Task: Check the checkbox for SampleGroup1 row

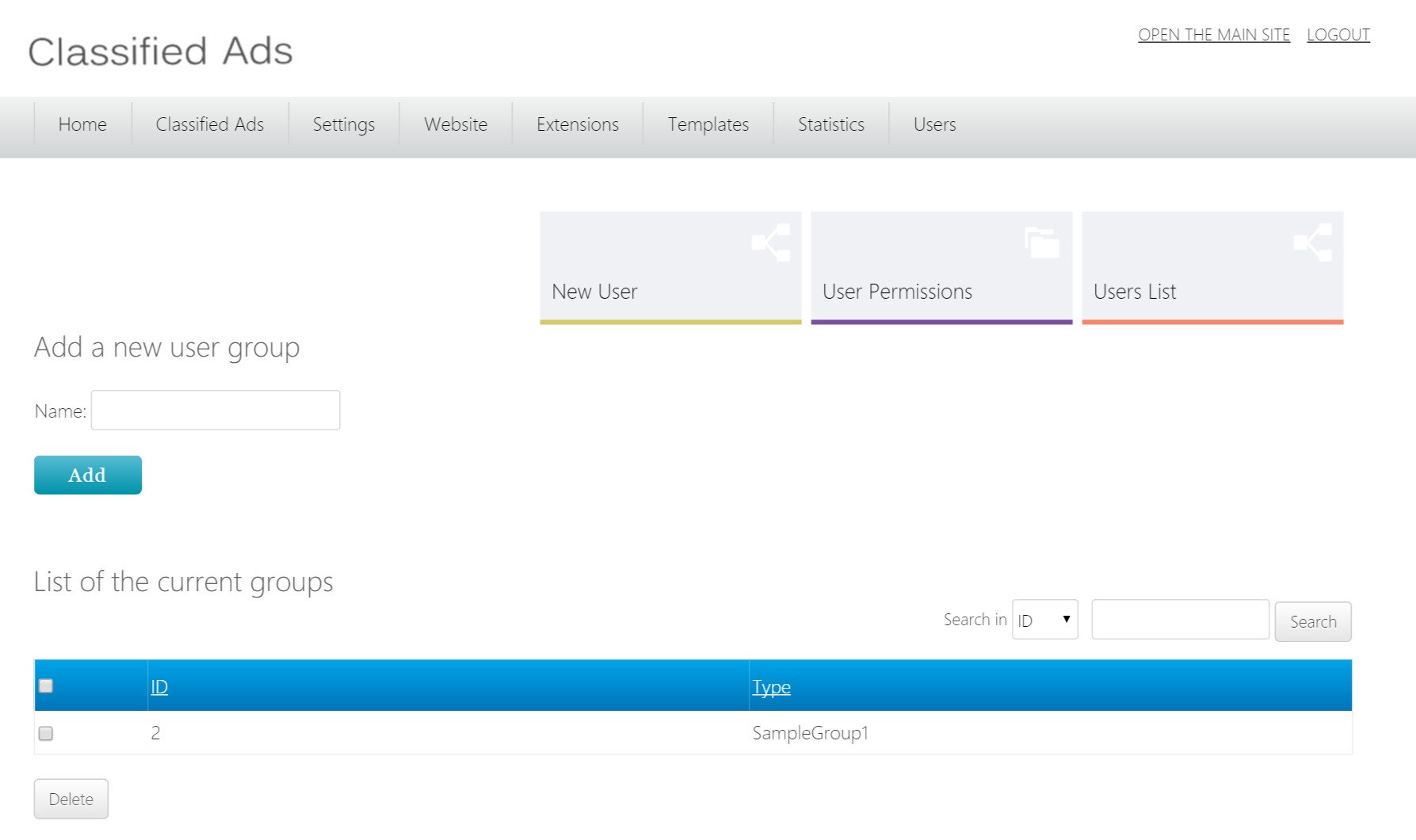Action: (x=46, y=733)
